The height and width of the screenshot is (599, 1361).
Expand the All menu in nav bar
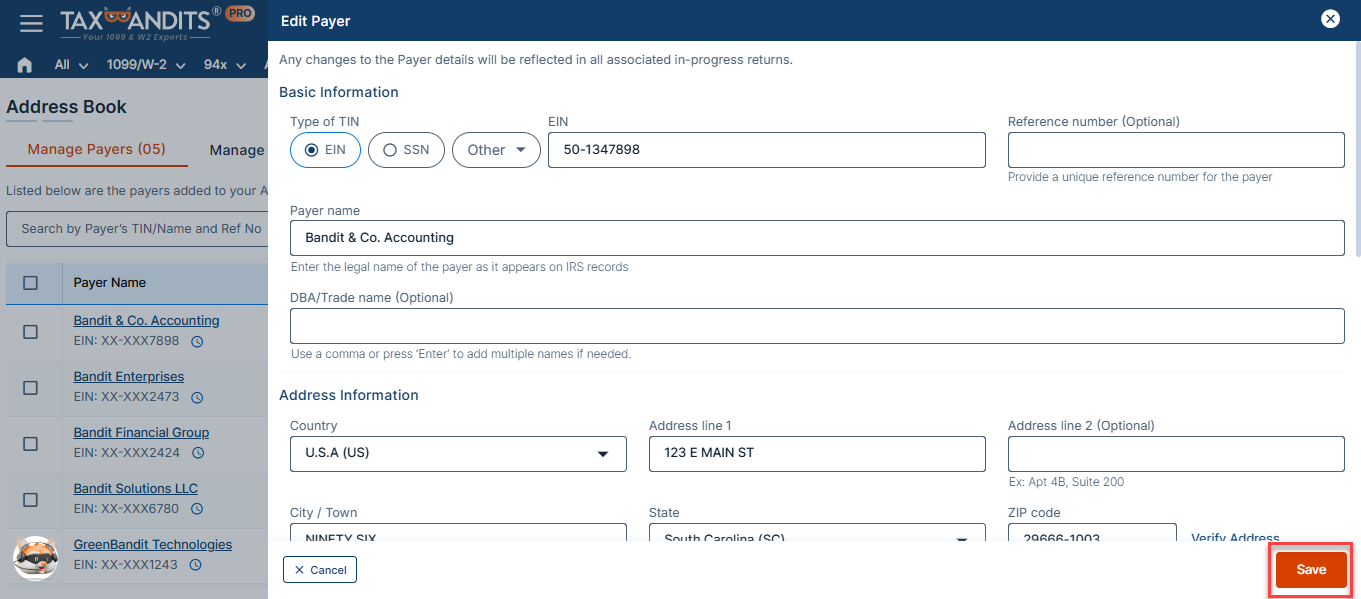[71, 65]
